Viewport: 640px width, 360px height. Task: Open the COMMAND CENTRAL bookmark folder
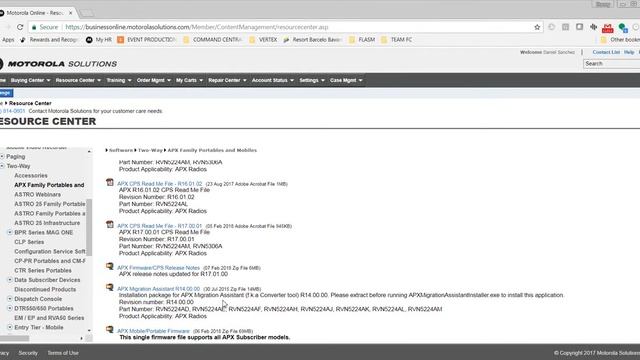pos(213,40)
